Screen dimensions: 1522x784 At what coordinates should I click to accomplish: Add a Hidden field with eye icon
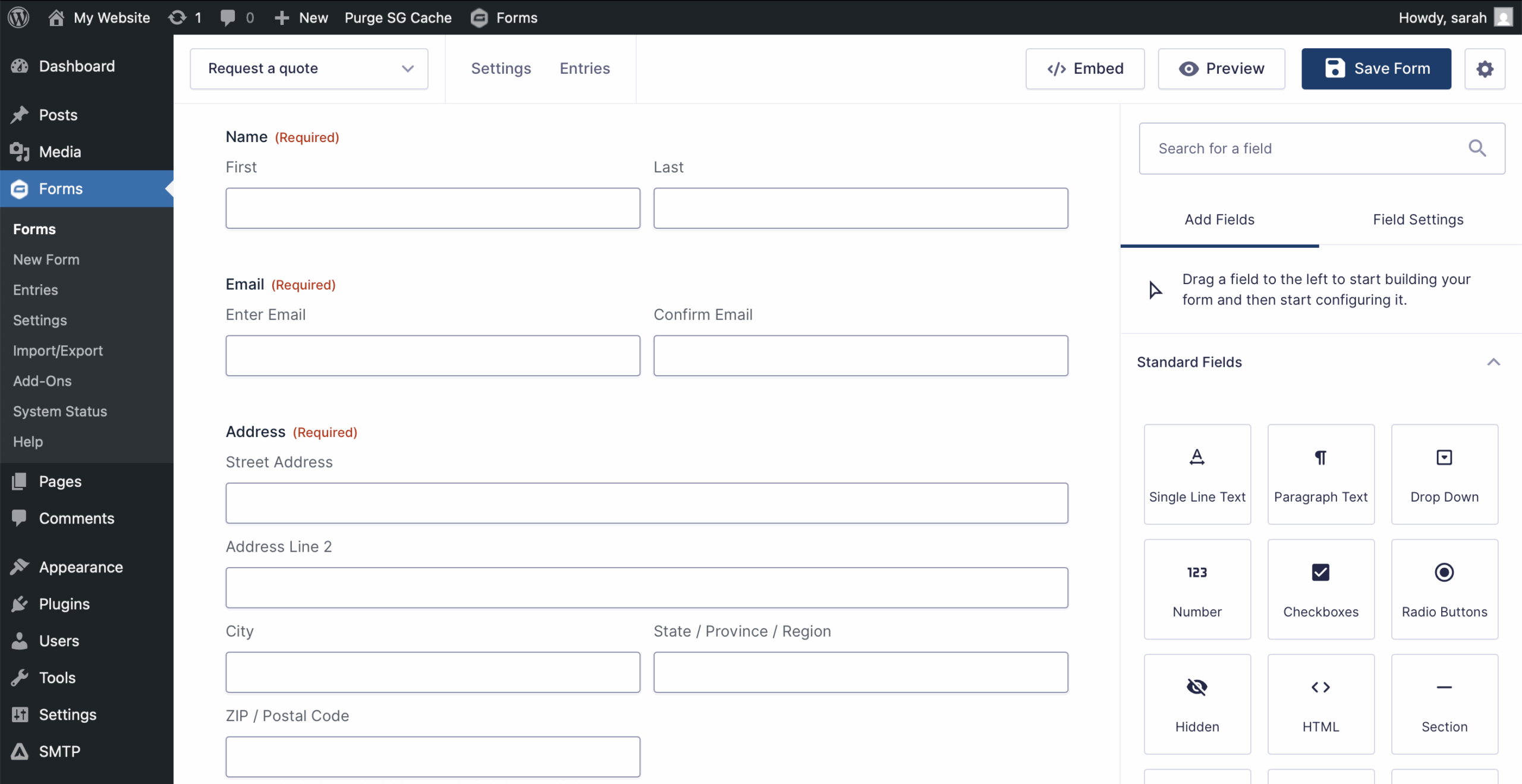click(1197, 704)
